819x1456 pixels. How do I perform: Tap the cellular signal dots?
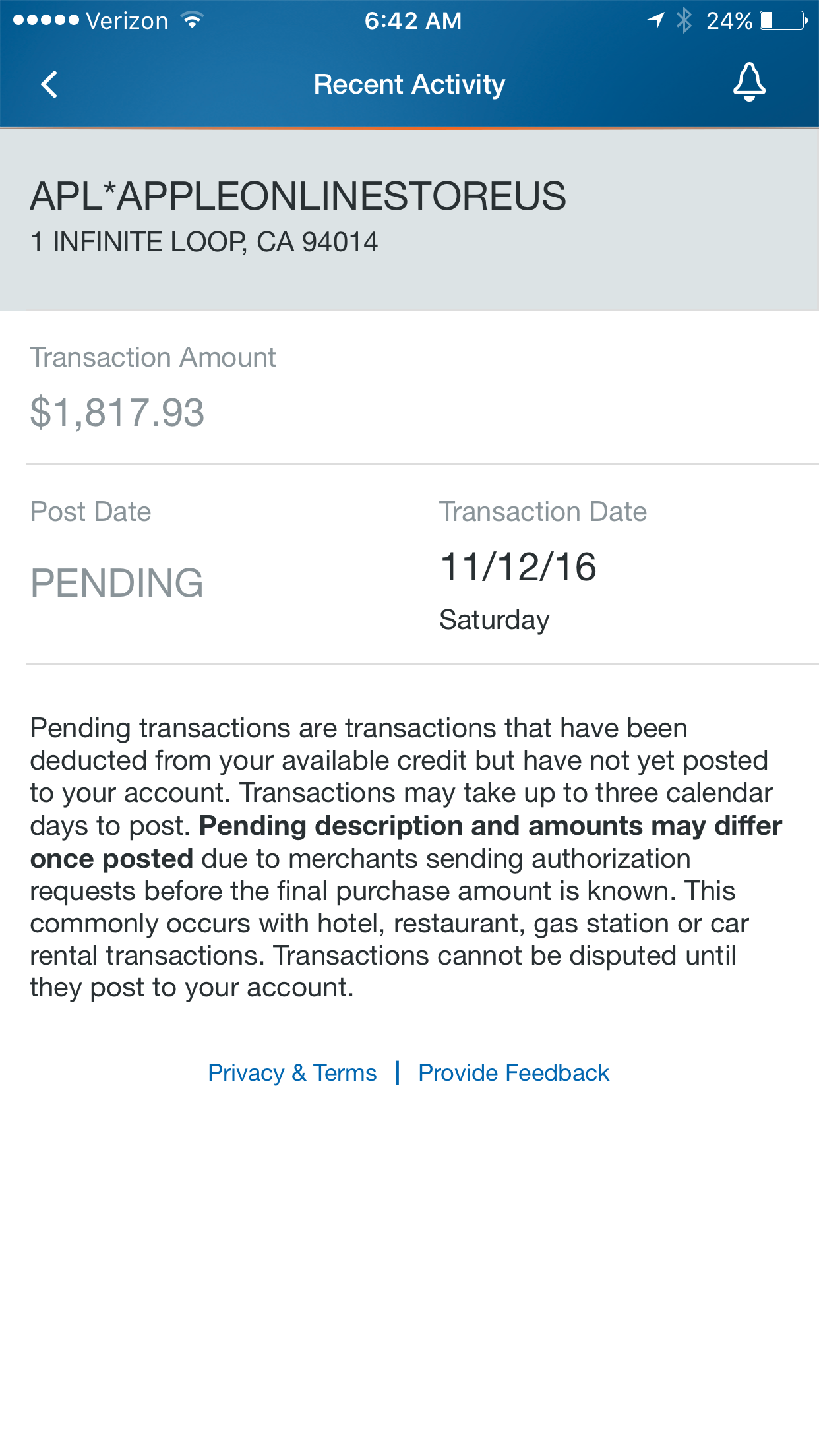(45, 20)
